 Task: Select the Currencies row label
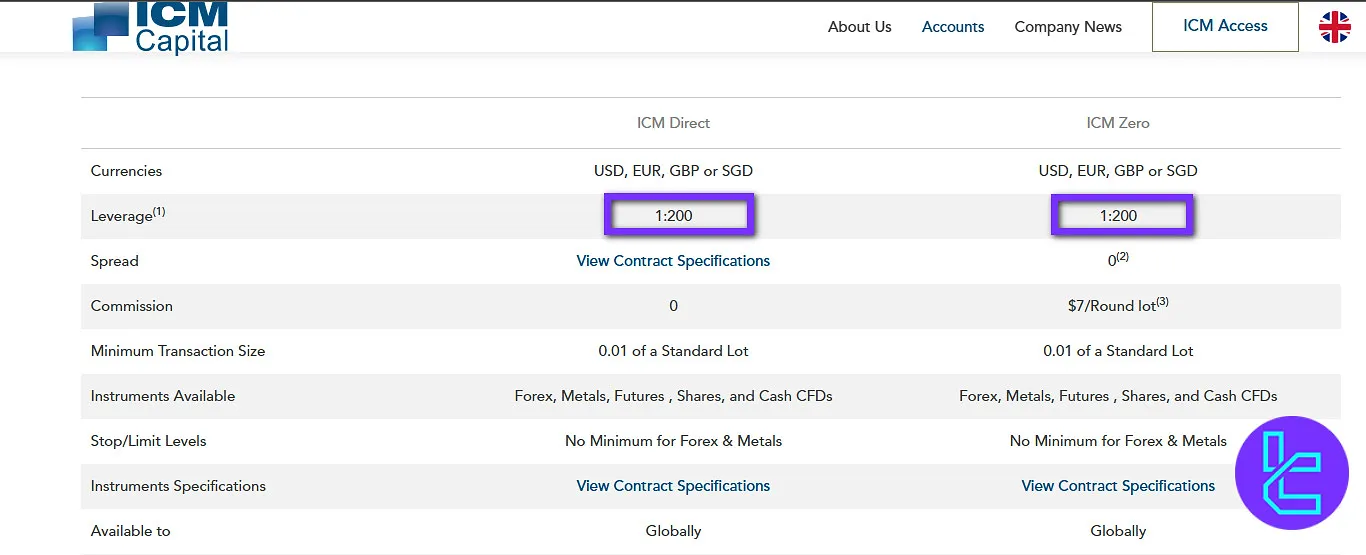click(x=126, y=171)
